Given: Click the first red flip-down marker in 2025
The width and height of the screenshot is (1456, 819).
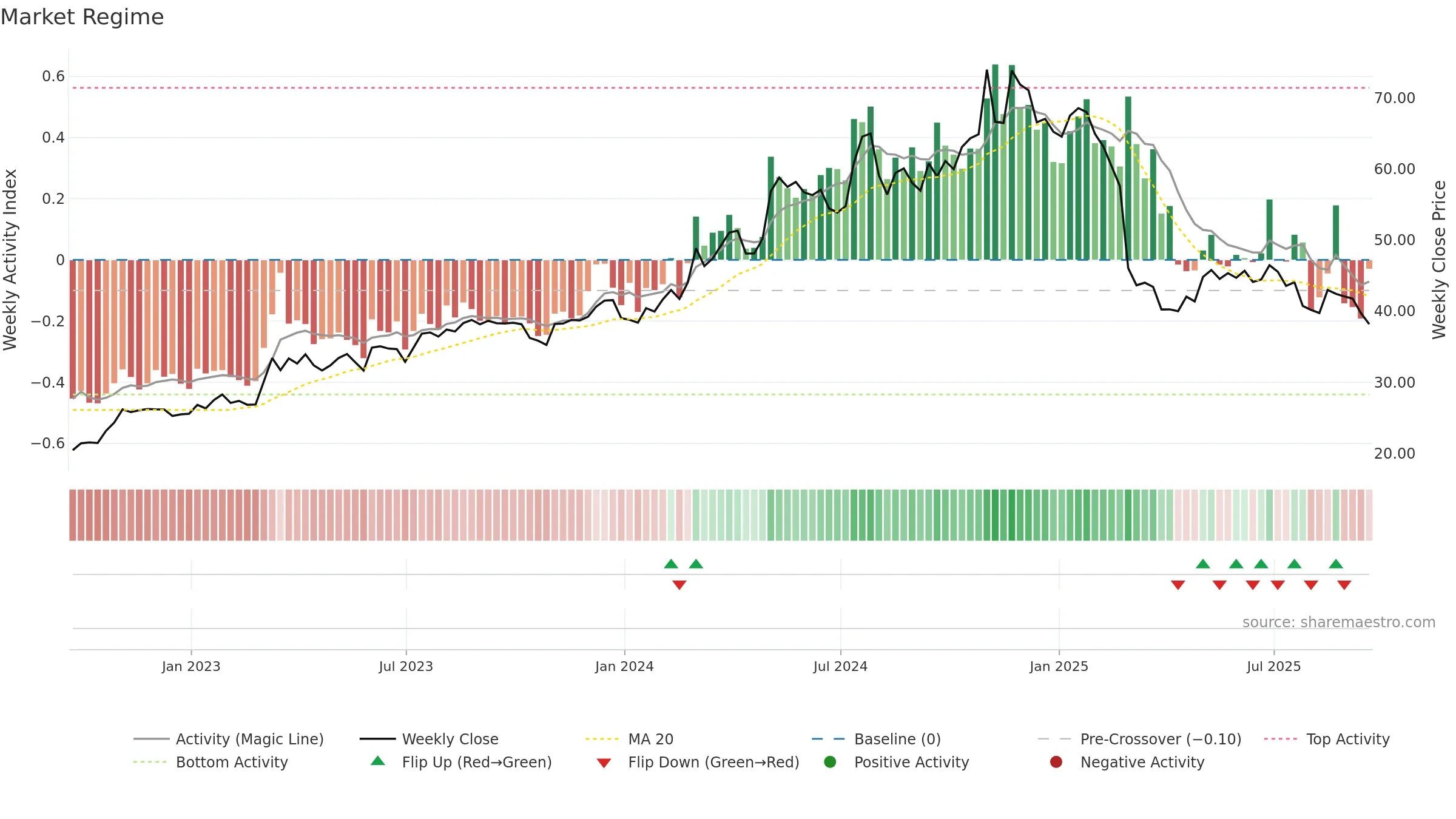Looking at the screenshot, I should point(1178,585).
